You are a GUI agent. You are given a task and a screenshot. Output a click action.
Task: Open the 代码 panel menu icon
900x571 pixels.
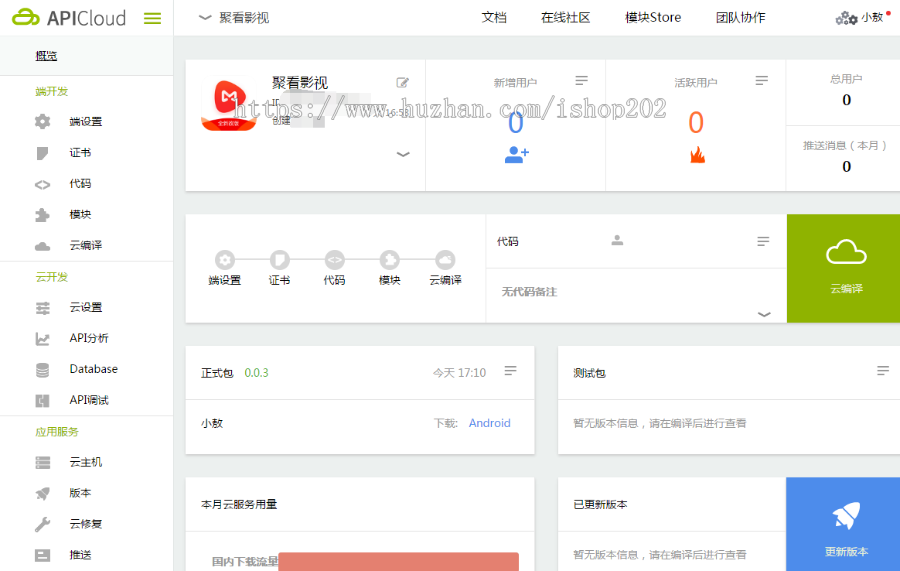tap(763, 242)
